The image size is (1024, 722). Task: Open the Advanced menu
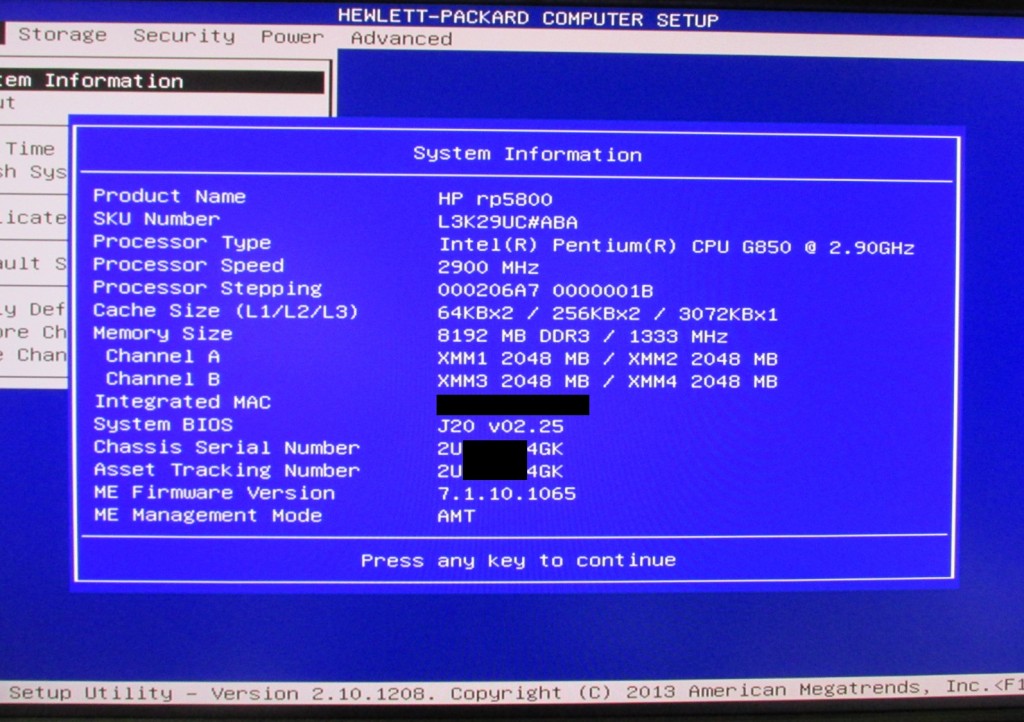401,39
